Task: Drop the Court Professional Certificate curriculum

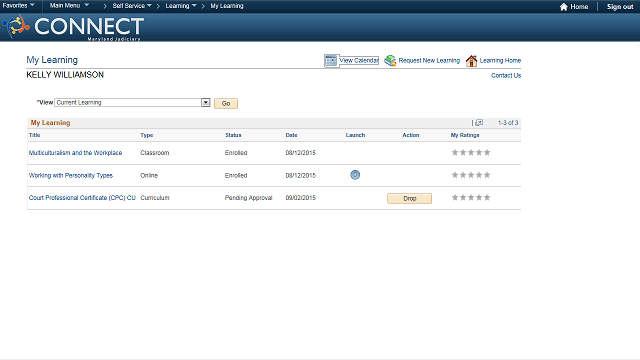Action: point(409,198)
